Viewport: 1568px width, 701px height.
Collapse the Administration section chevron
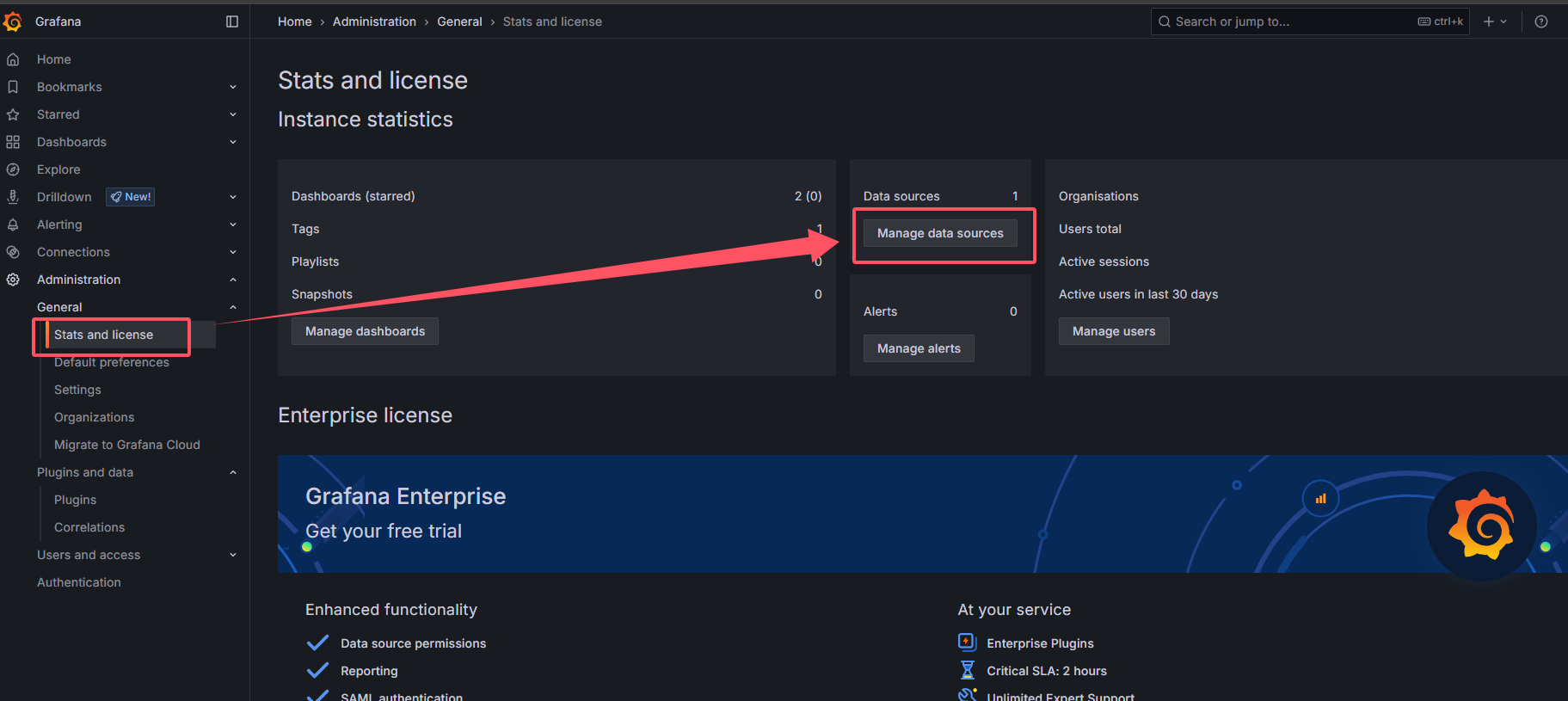[233, 280]
